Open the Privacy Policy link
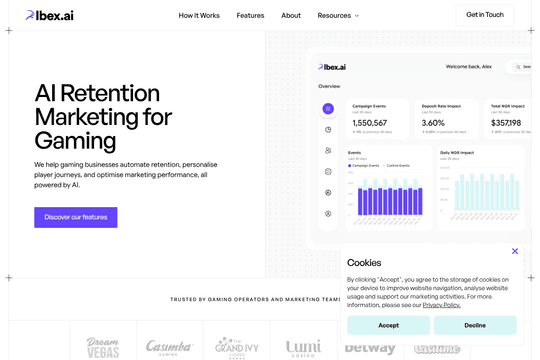This screenshot has width=540, height=360. (442, 305)
